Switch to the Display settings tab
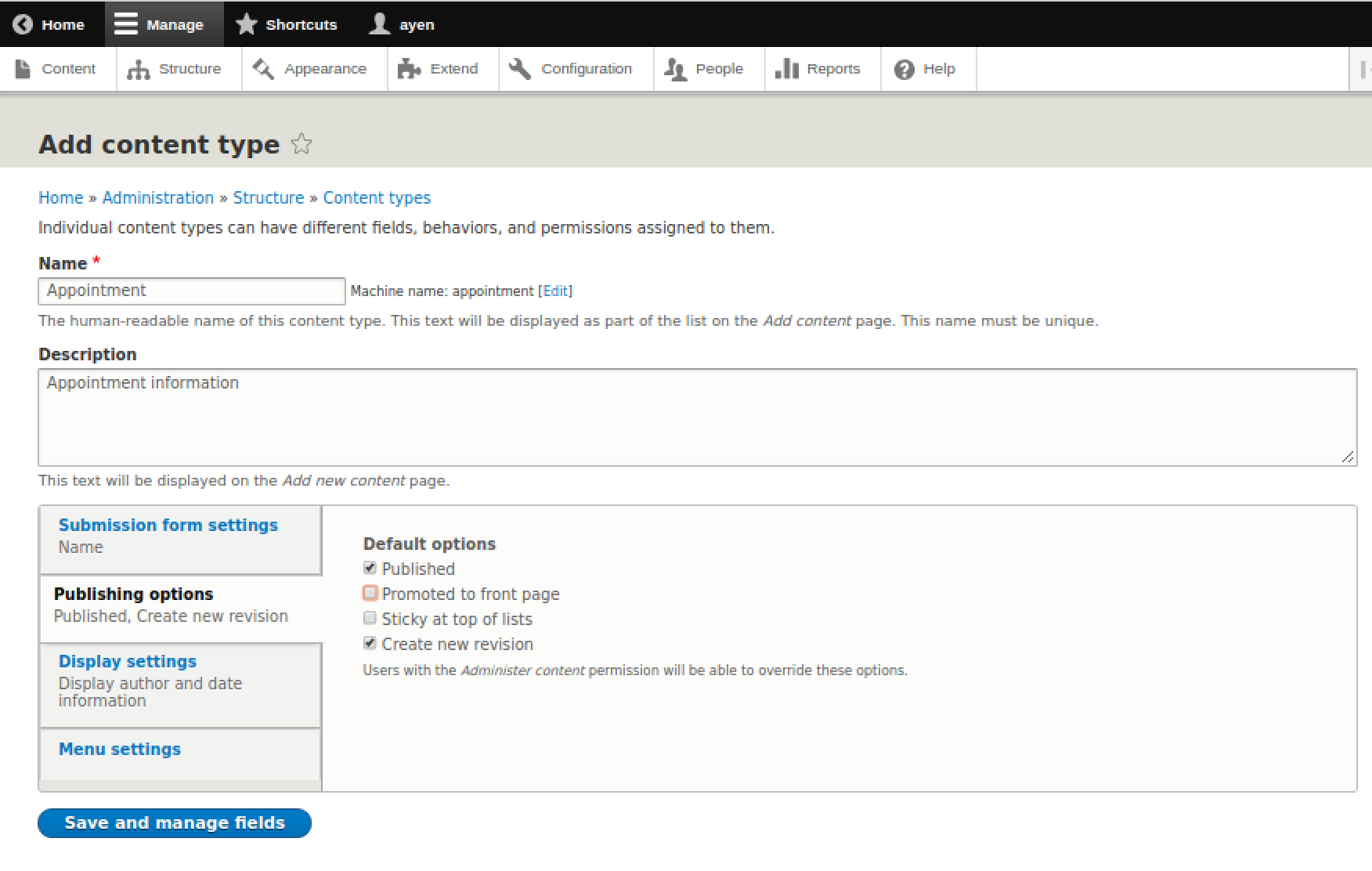Image resolution: width=1372 pixels, height=871 pixels. point(180,685)
